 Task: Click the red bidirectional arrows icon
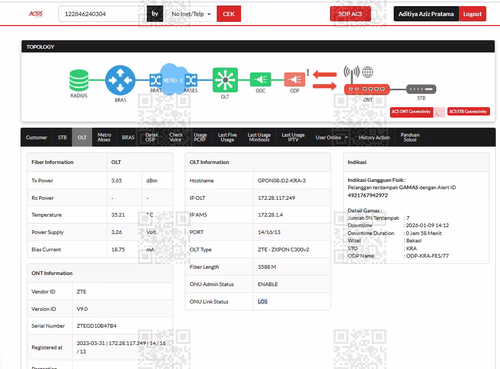tap(325, 80)
